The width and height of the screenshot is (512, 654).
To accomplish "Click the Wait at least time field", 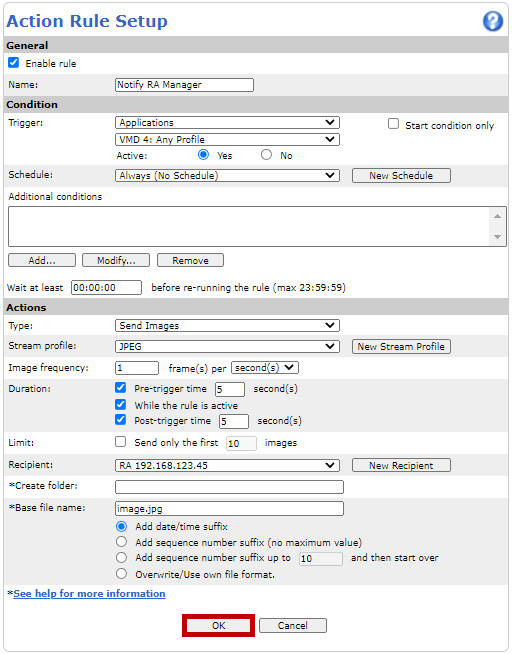I will tap(106, 288).
